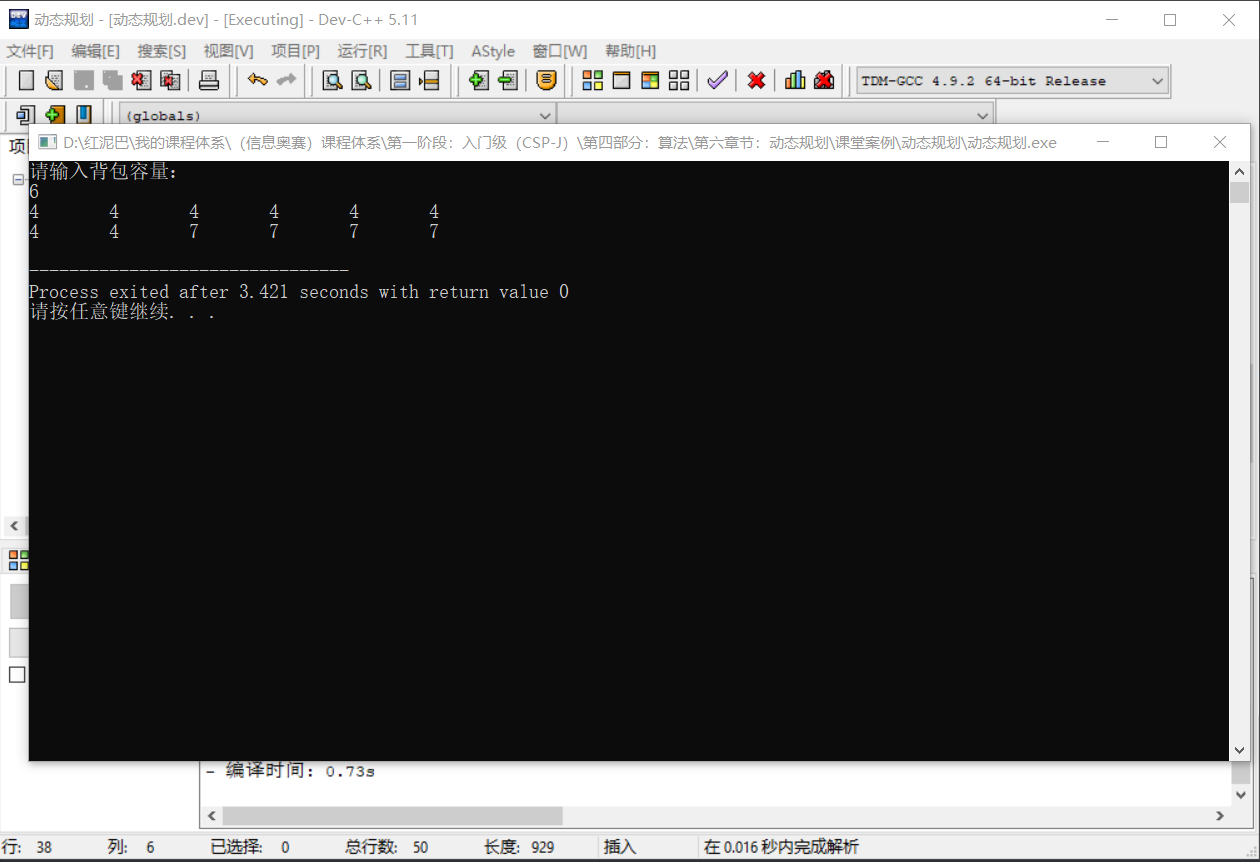Stop execution with the red X icon
Screen dimensions: 1260x862
(x=757, y=81)
